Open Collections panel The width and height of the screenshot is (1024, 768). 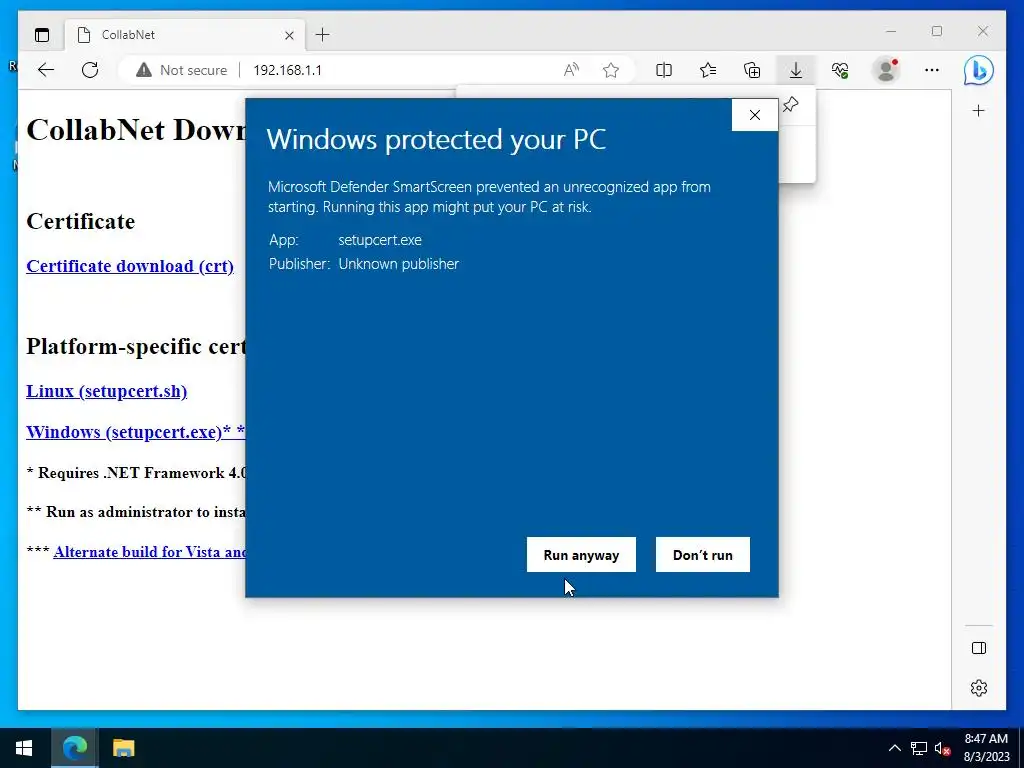(x=752, y=70)
